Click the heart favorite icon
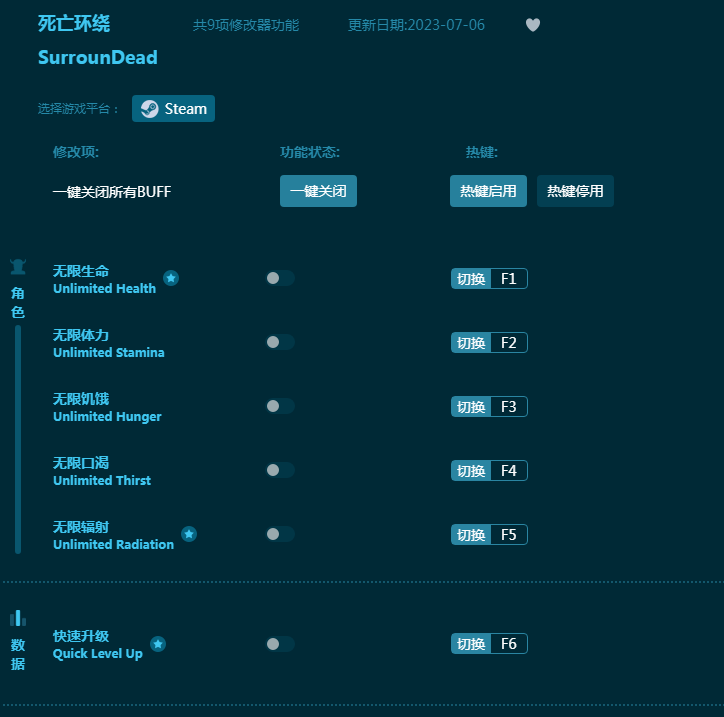Image resolution: width=724 pixels, height=717 pixels. 533,24
